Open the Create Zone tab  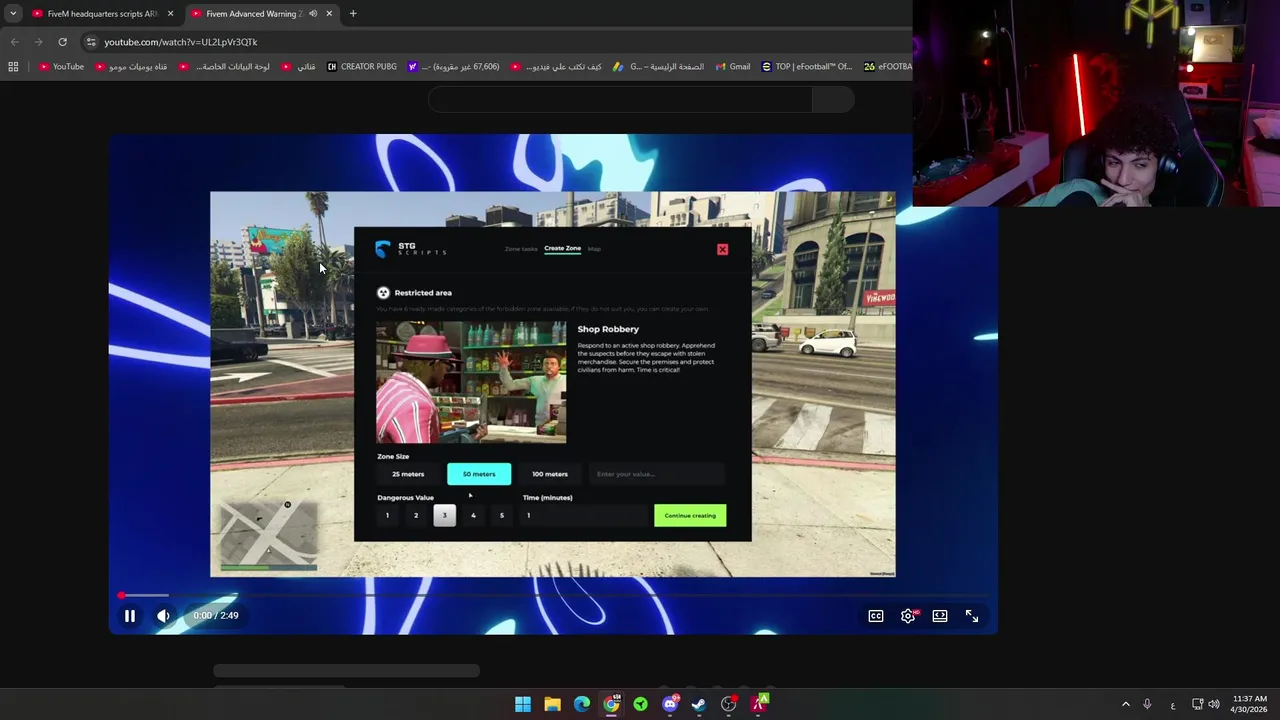pos(562,248)
